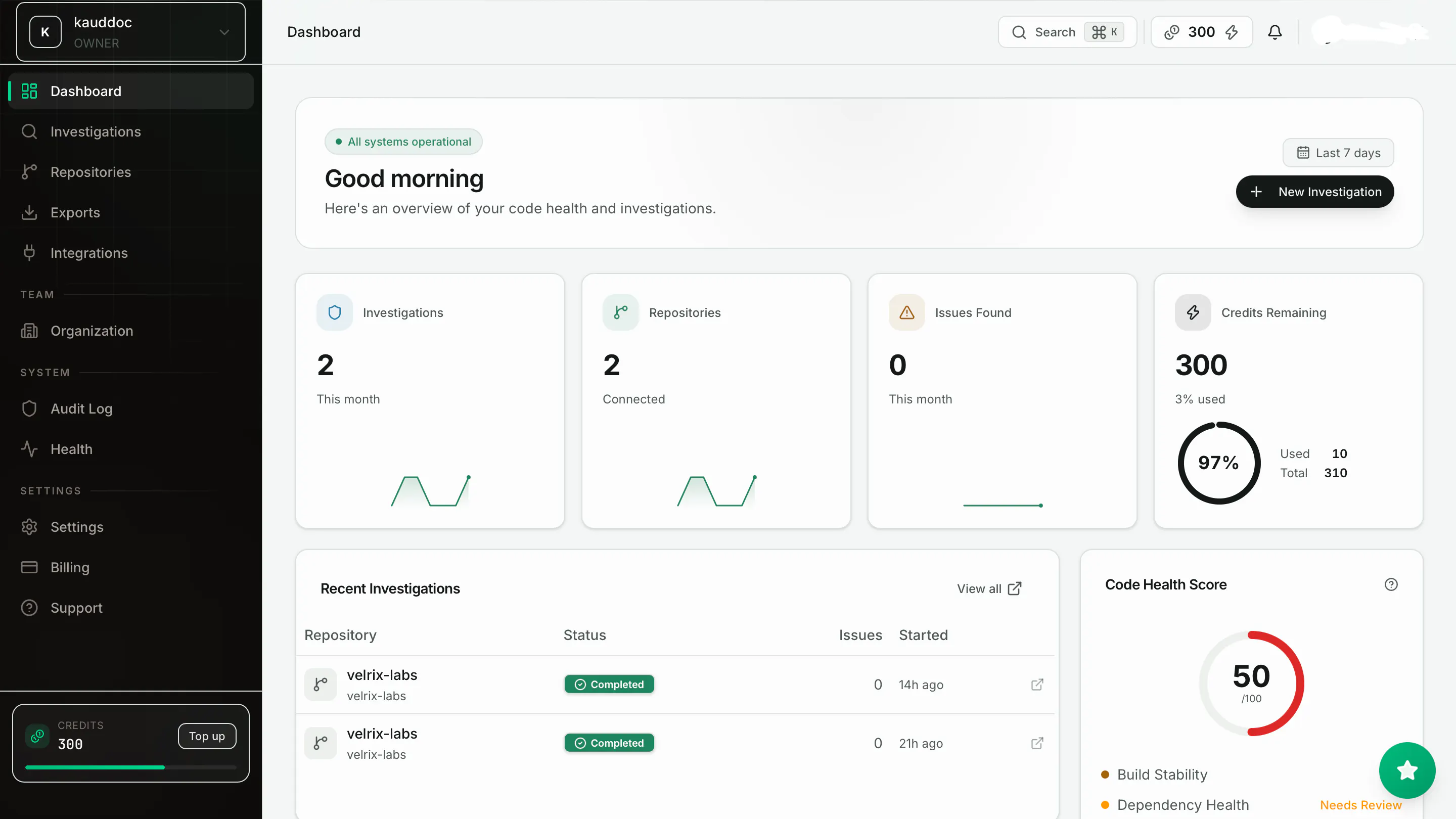Click the Search field in the header
The image size is (1456, 819).
(x=1067, y=32)
